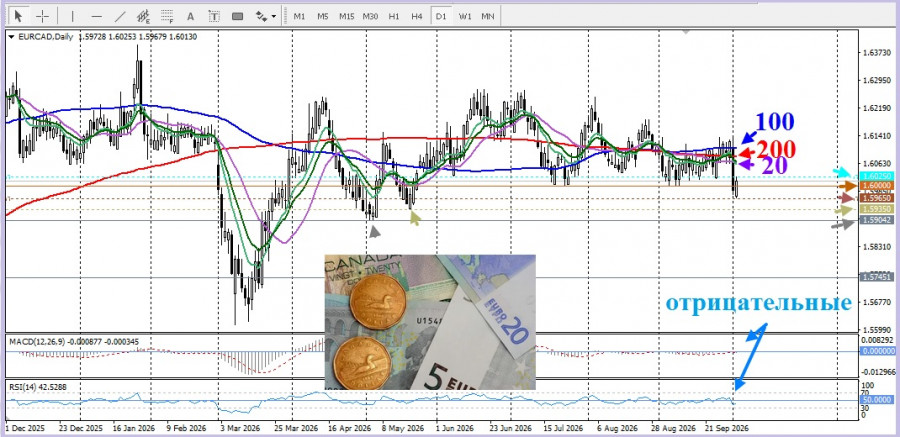This screenshot has height=437, width=900.
Task: Switch to W1 weekly timeframe
Action: click(465, 16)
